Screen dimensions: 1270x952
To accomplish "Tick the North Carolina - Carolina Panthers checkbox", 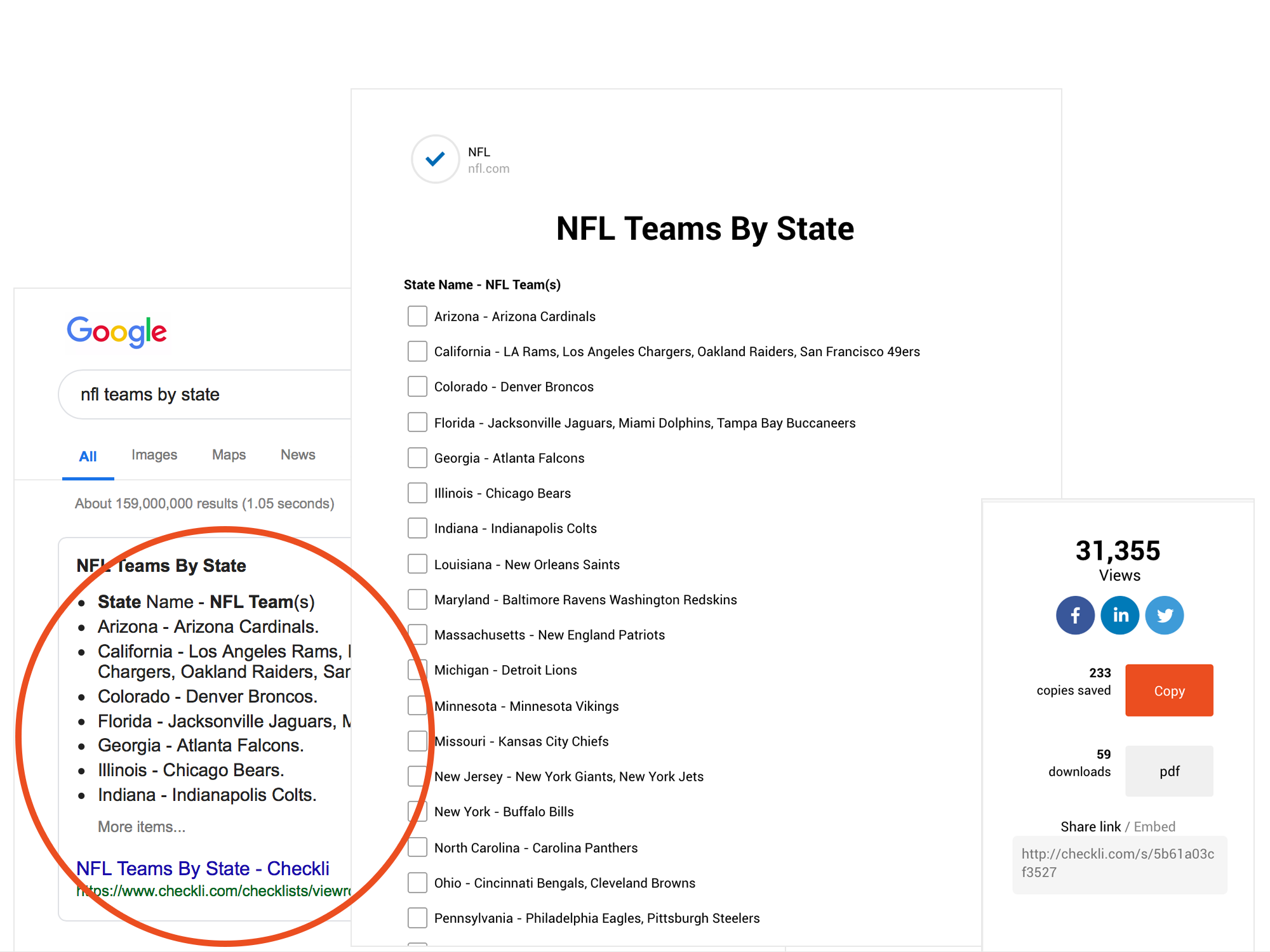I will click(x=417, y=847).
